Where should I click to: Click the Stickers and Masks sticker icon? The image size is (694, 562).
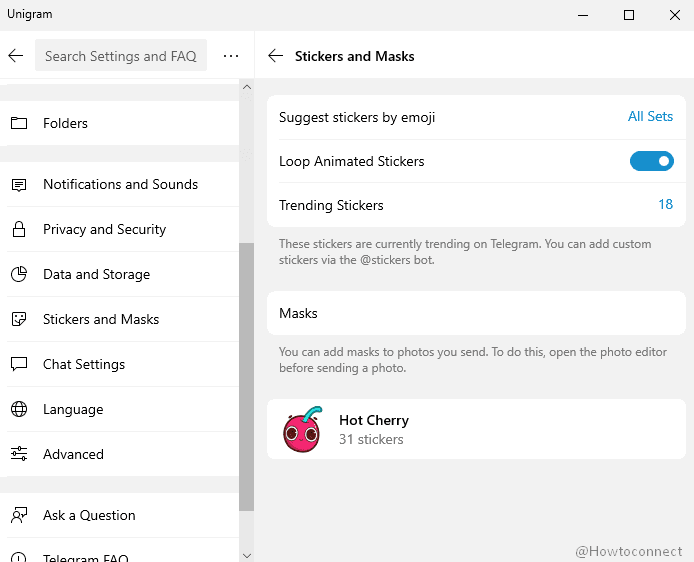click(x=19, y=320)
